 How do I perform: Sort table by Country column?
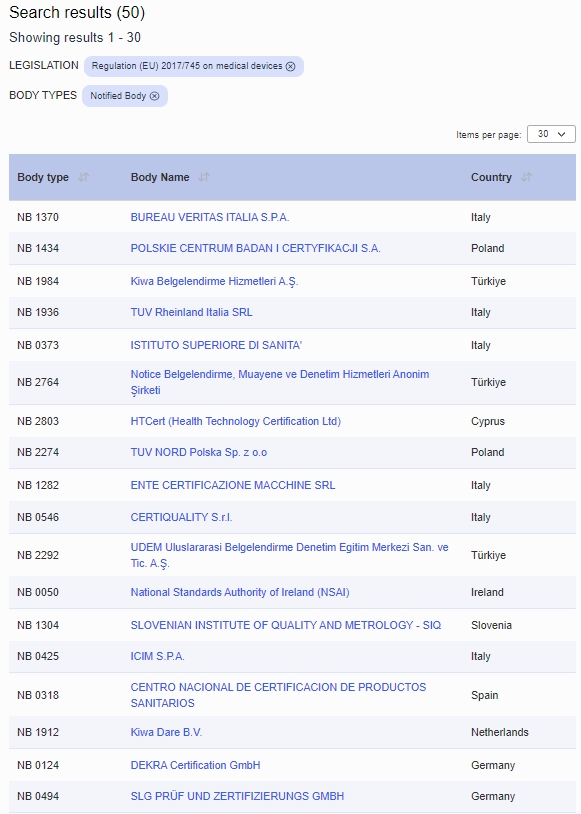click(x=526, y=178)
